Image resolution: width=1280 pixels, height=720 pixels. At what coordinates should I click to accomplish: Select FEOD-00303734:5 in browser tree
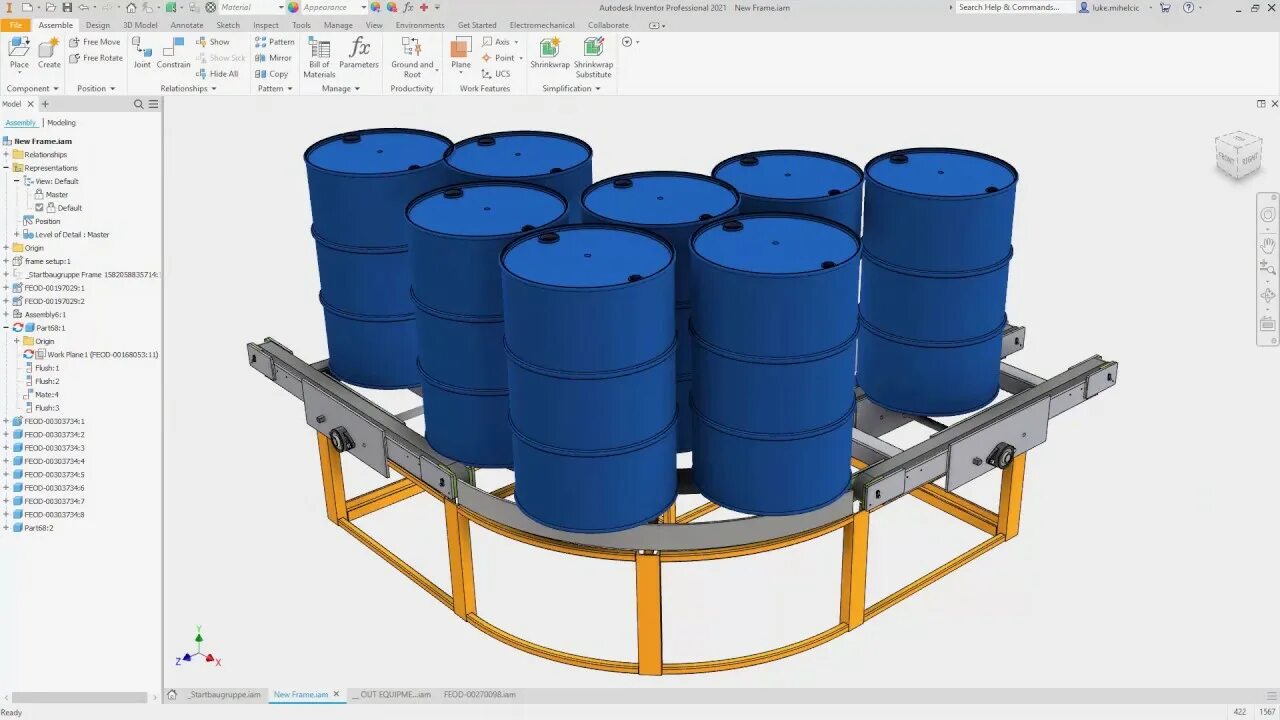48,474
